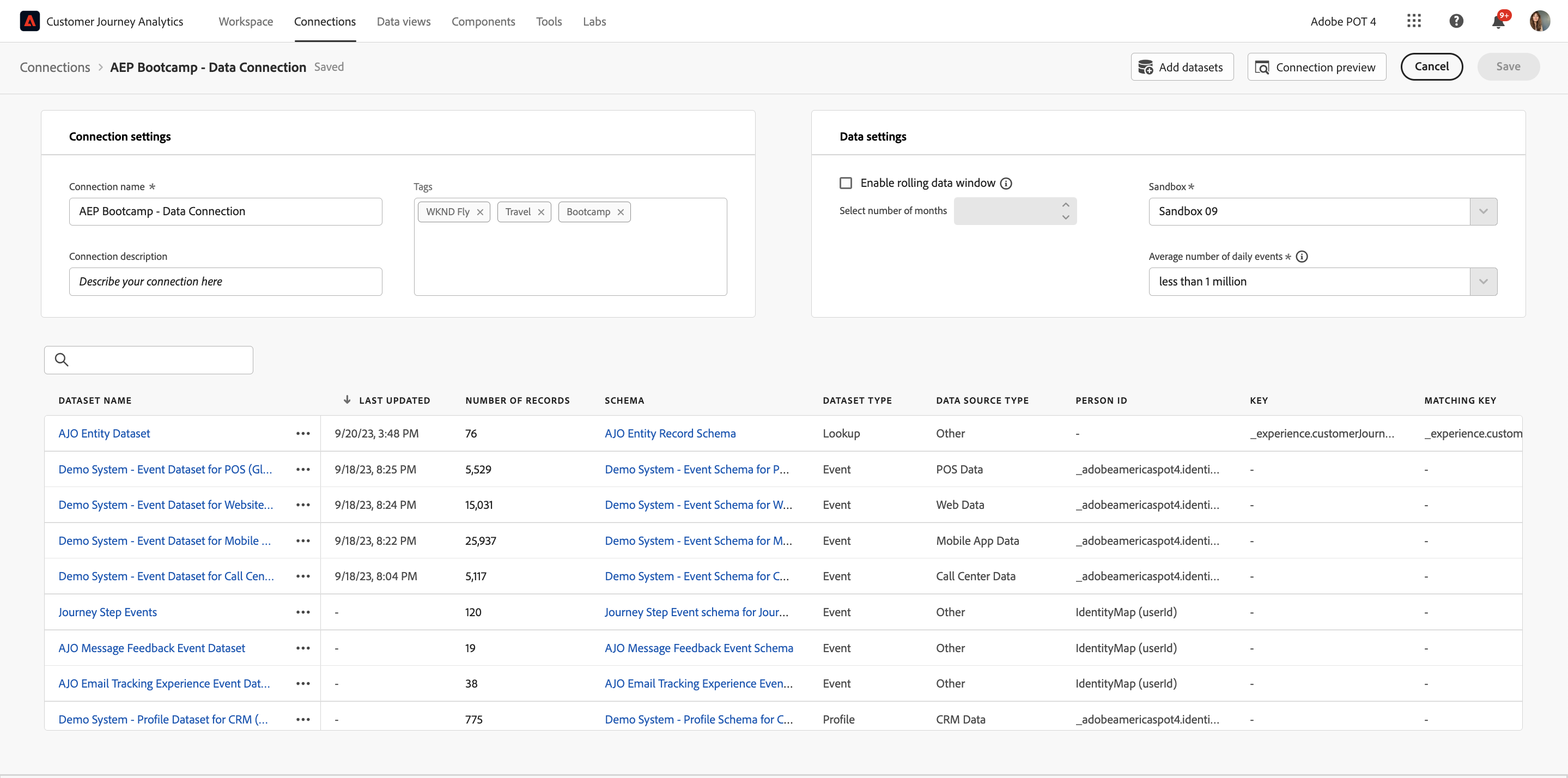
Task: Open Connection preview
Action: [1317, 67]
